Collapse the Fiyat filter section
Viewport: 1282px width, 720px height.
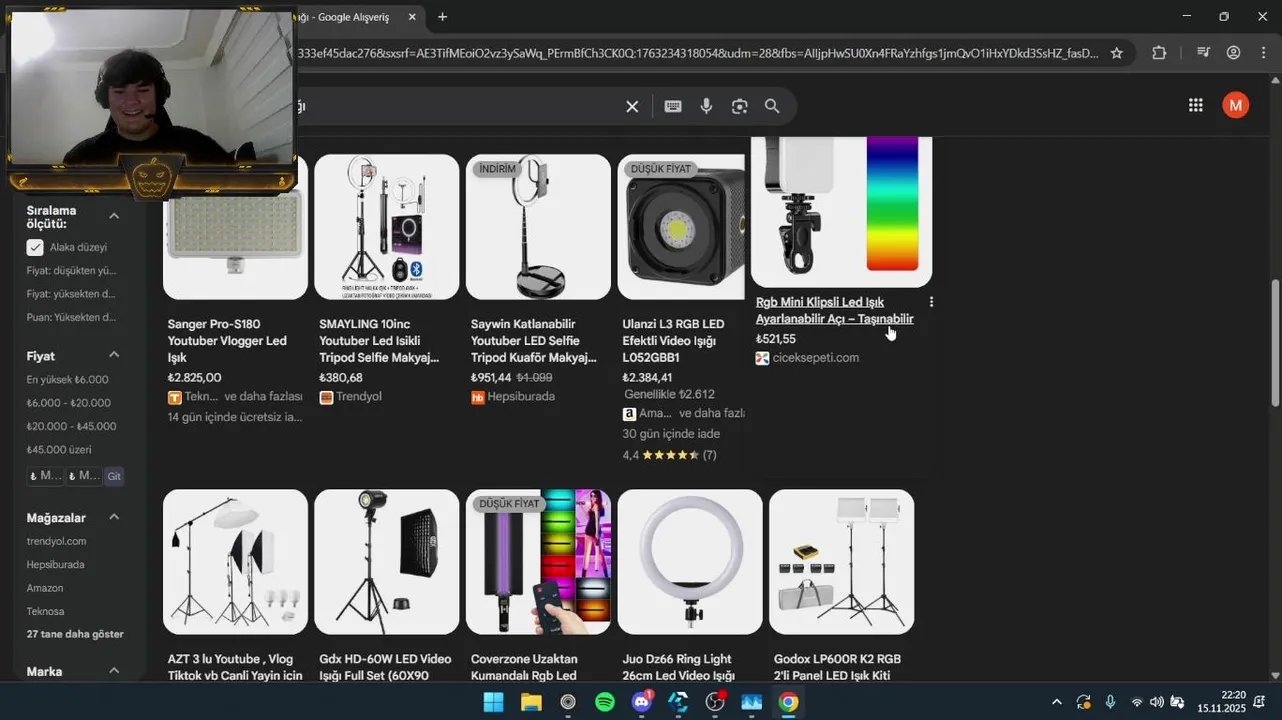pyautogui.click(x=114, y=355)
